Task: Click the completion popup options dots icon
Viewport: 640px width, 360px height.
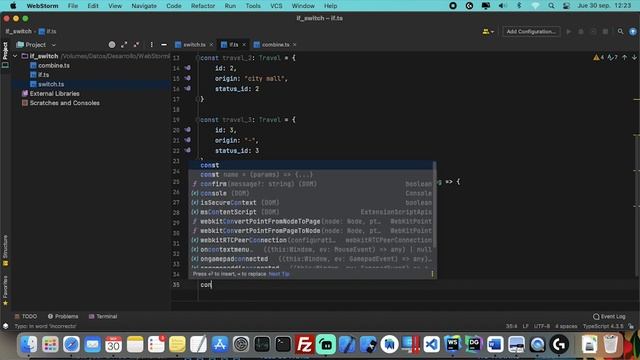Action: (x=432, y=274)
